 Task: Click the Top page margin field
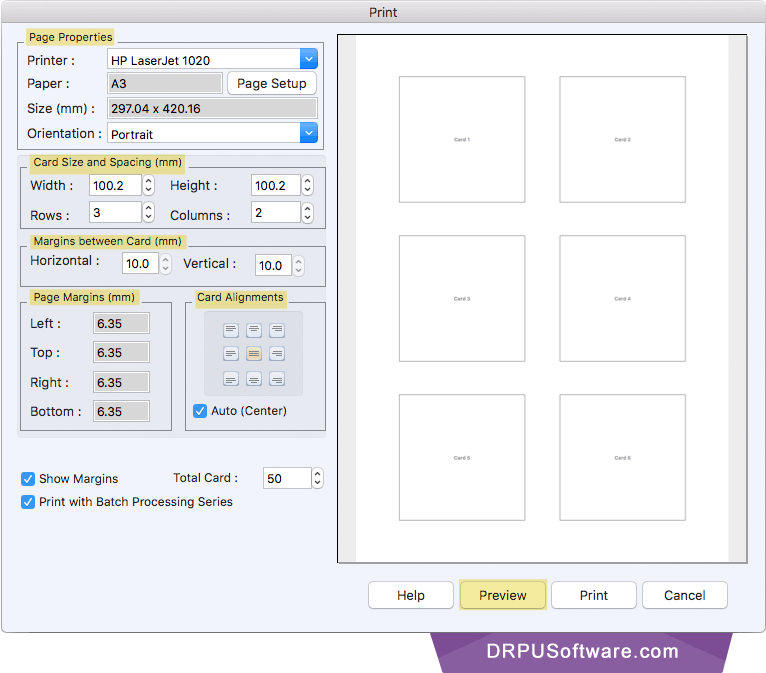[121, 353]
